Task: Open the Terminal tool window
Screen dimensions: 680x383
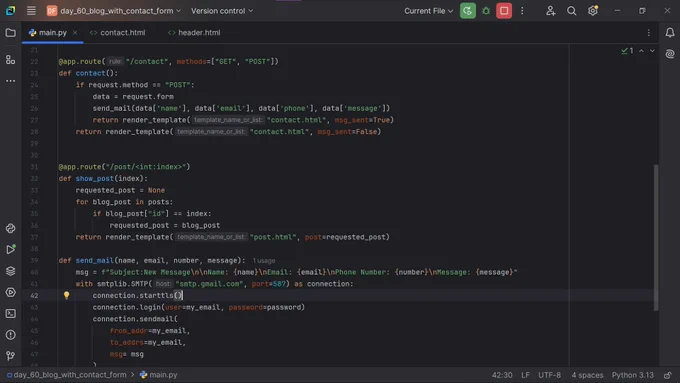Action: pyautogui.click(x=10, y=314)
